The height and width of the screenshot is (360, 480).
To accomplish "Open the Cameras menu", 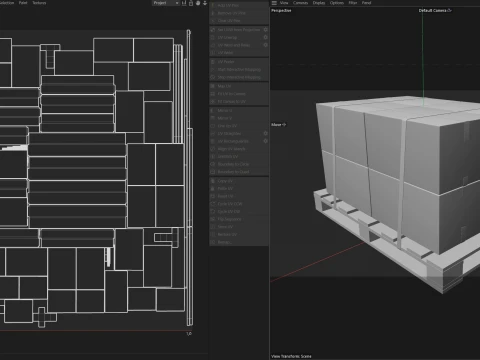I will click(301, 3).
